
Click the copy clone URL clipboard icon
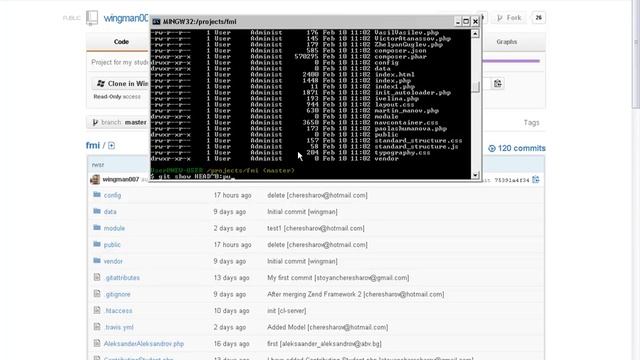tap(498, 84)
